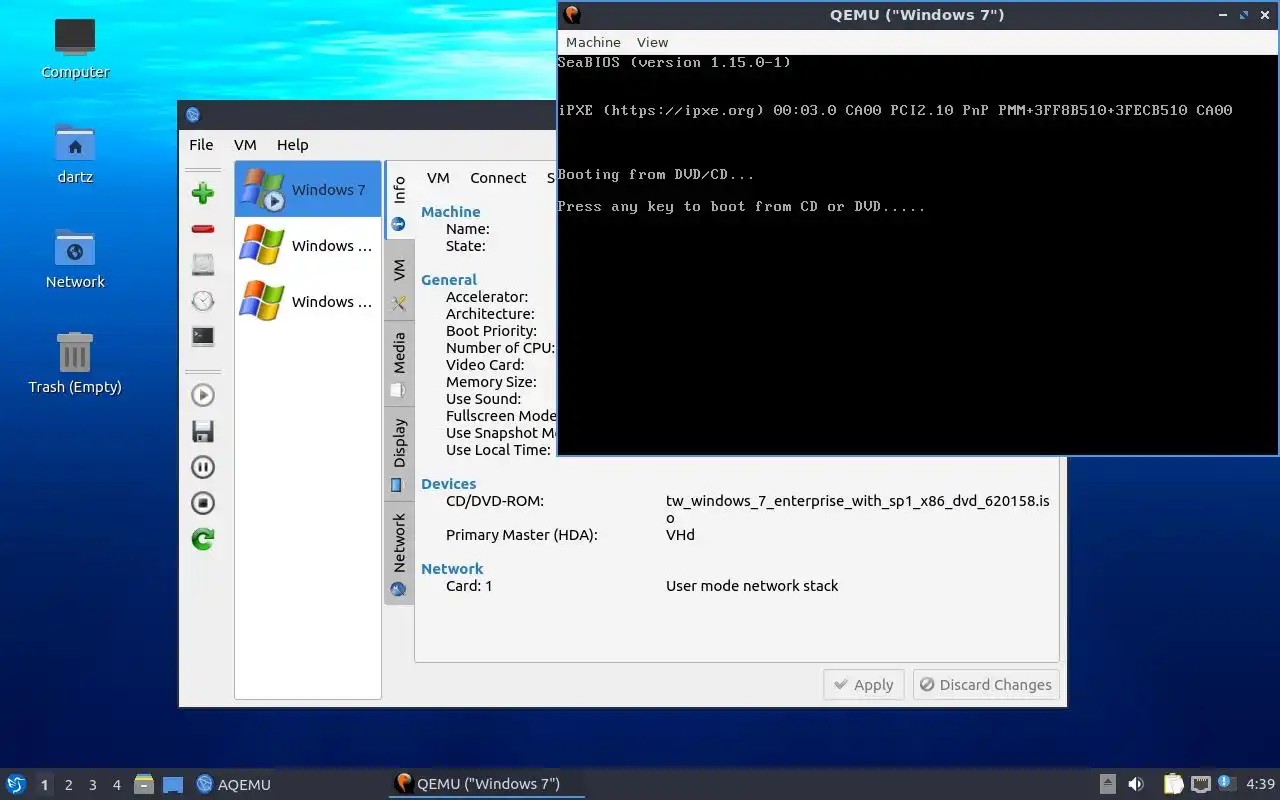Click the Card: 1 label
The width and height of the screenshot is (1280, 800).
pyautogui.click(x=469, y=586)
